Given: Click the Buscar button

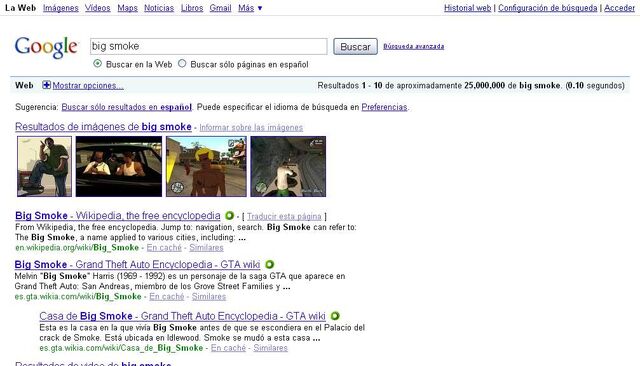Looking at the screenshot, I should click(x=355, y=47).
